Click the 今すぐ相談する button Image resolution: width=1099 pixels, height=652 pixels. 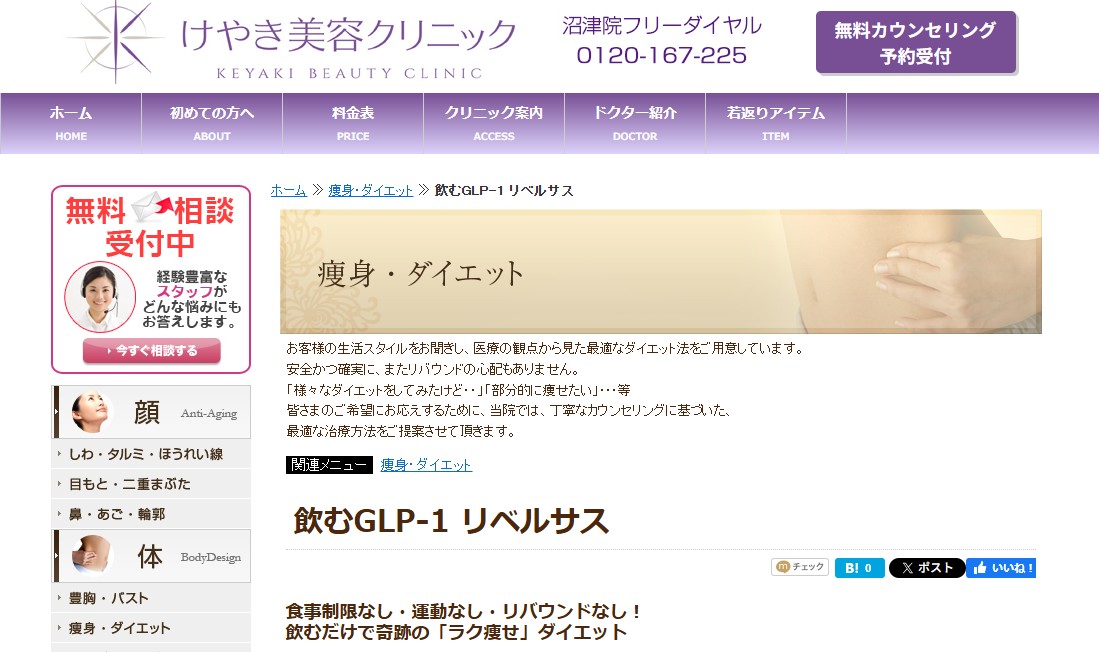[152, 351]
